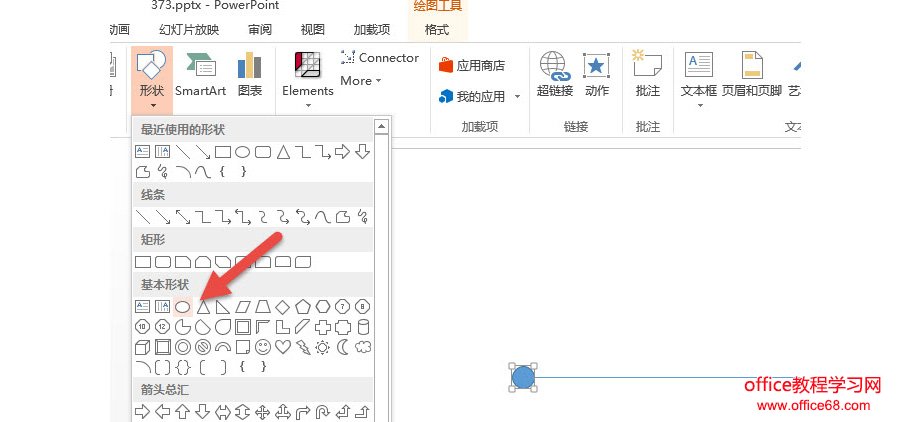Screen dimensions: 900x422
Task: Click the shapes gallery scroll up arrow
Action: pos(382,126)
